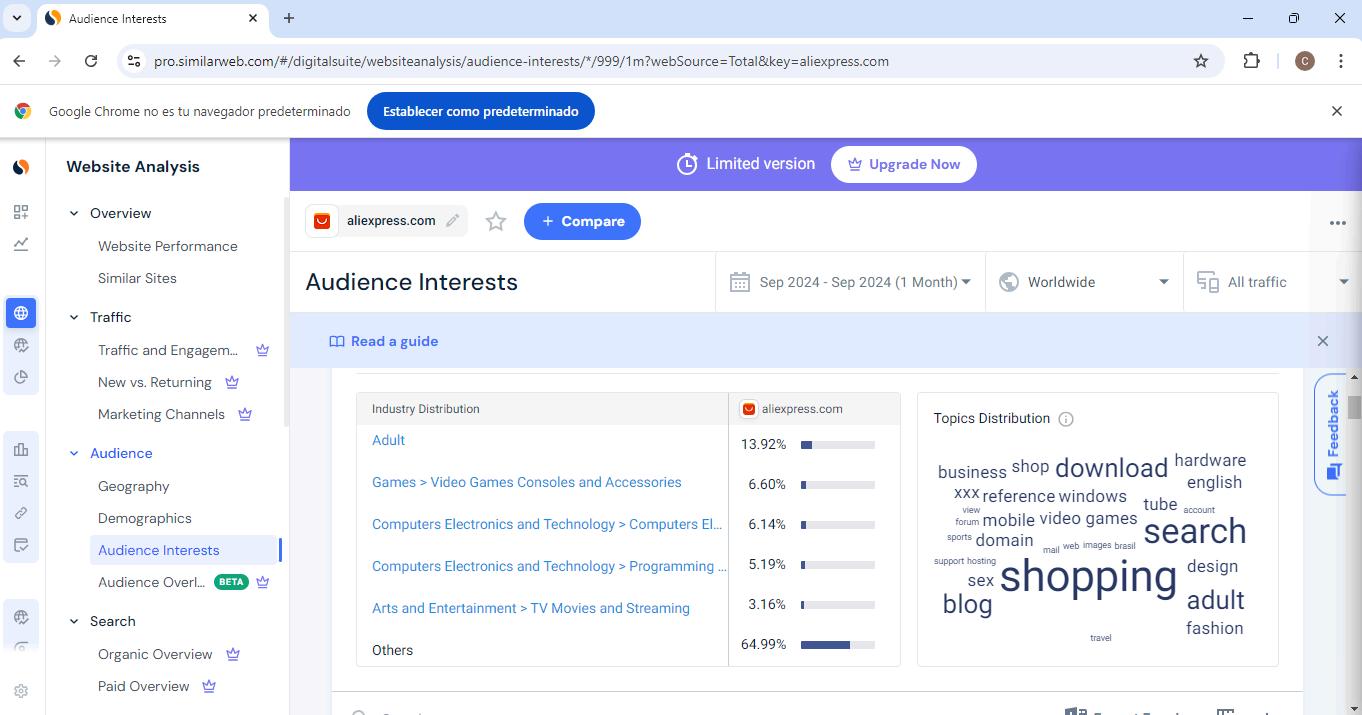This screenshot has width=1362, height=715.
Task: Open the globe Website Analysis sidebar icon
Action: (x=21, y=313)
